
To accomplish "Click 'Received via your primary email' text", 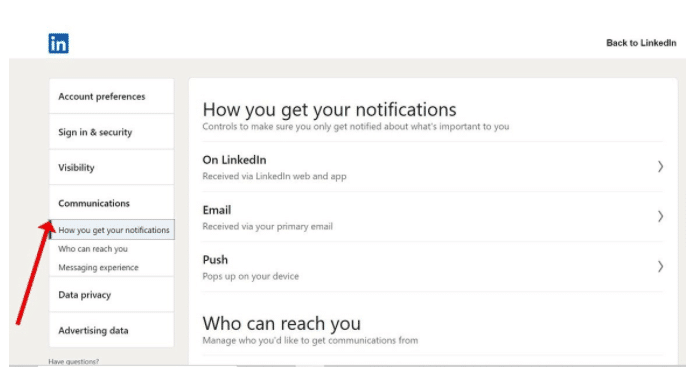I will [267, 226].
